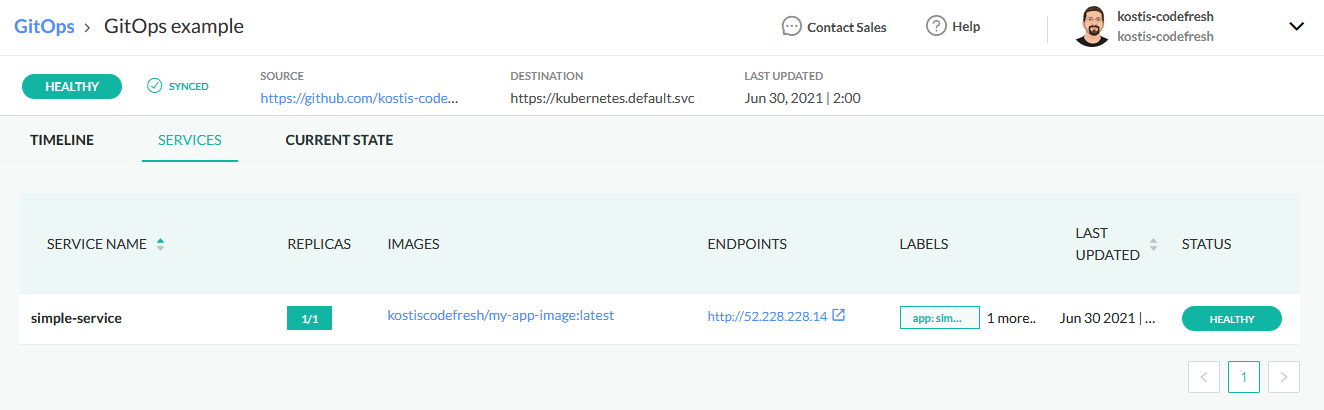
Task: Show the '1 more..' labels
Action: coord(1011,319)
